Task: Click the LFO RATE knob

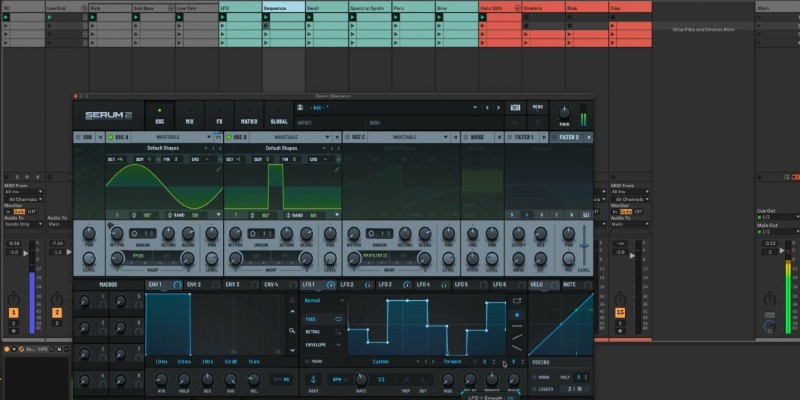Action: 361,379
